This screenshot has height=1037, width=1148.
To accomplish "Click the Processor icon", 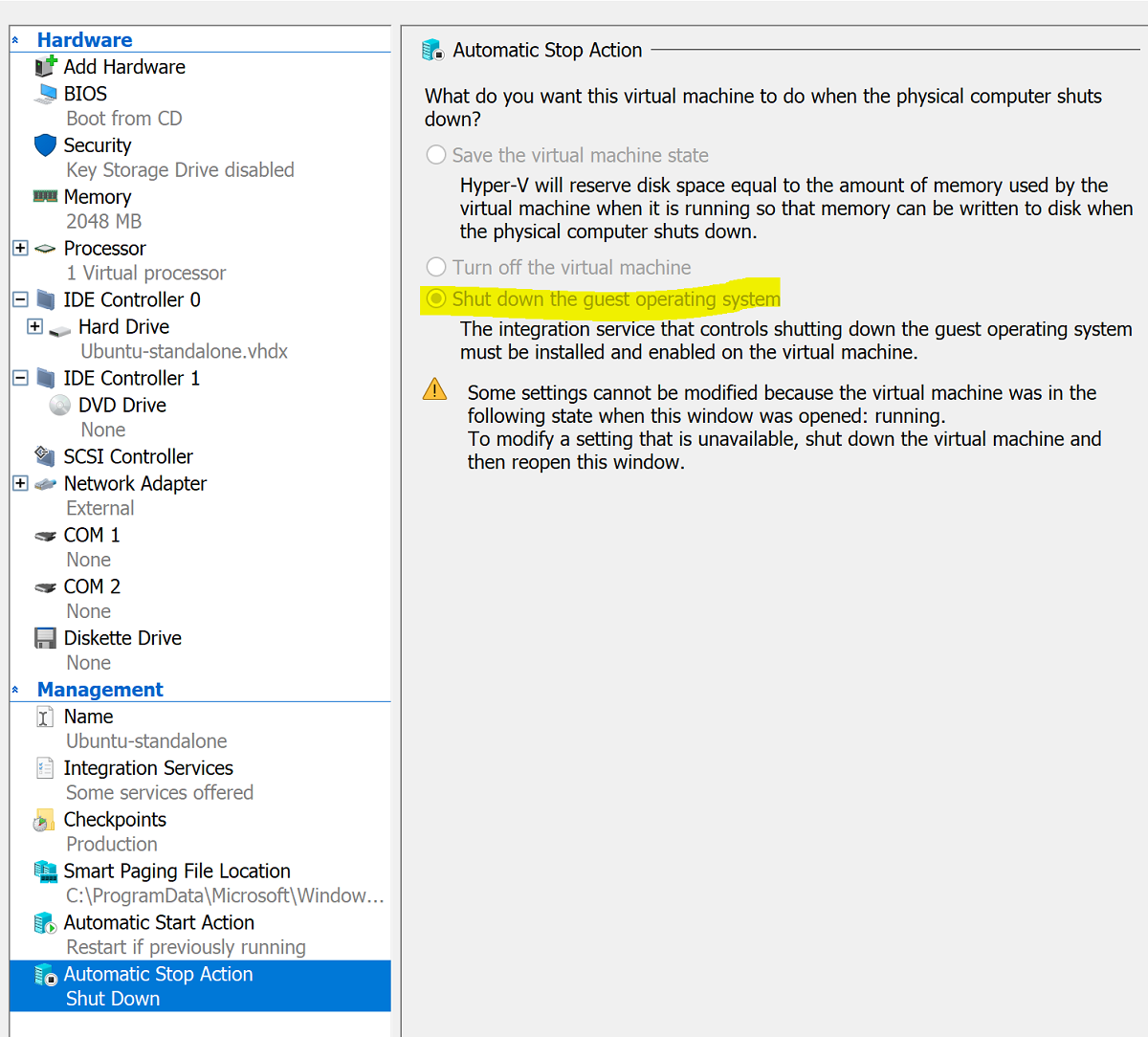I will click(x=45, y=249).
